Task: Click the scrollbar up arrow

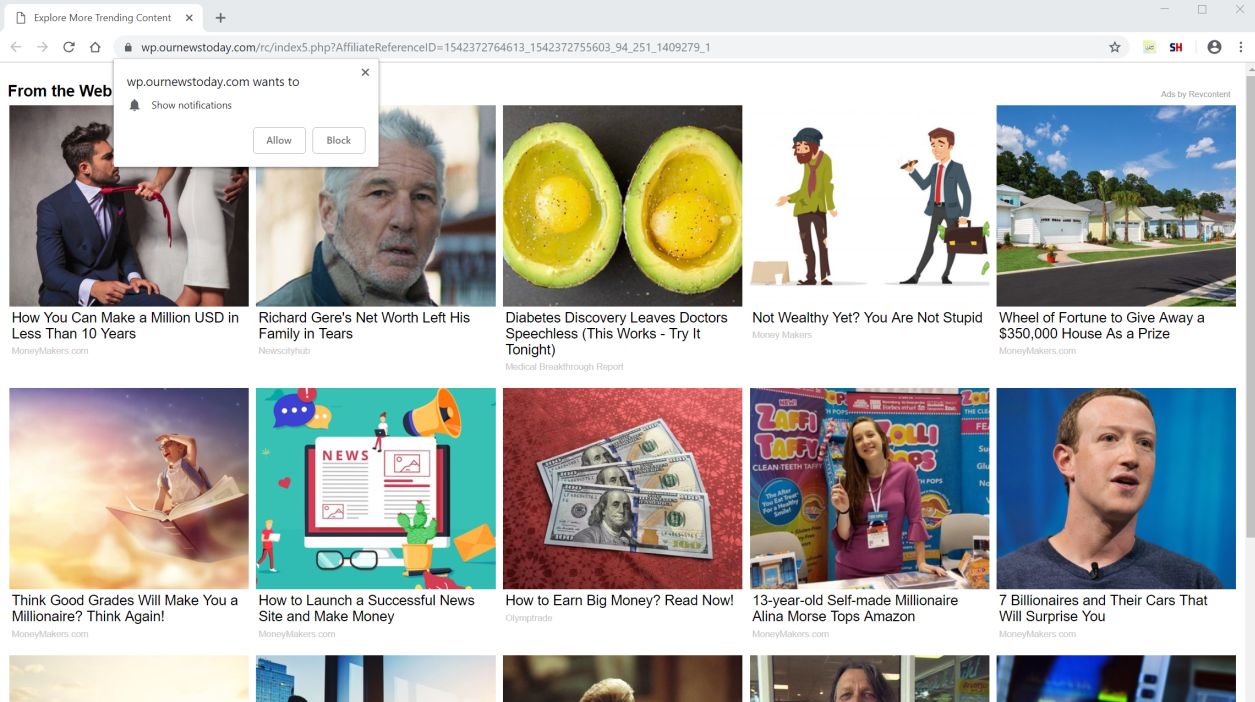Action: click(1249, 69)
